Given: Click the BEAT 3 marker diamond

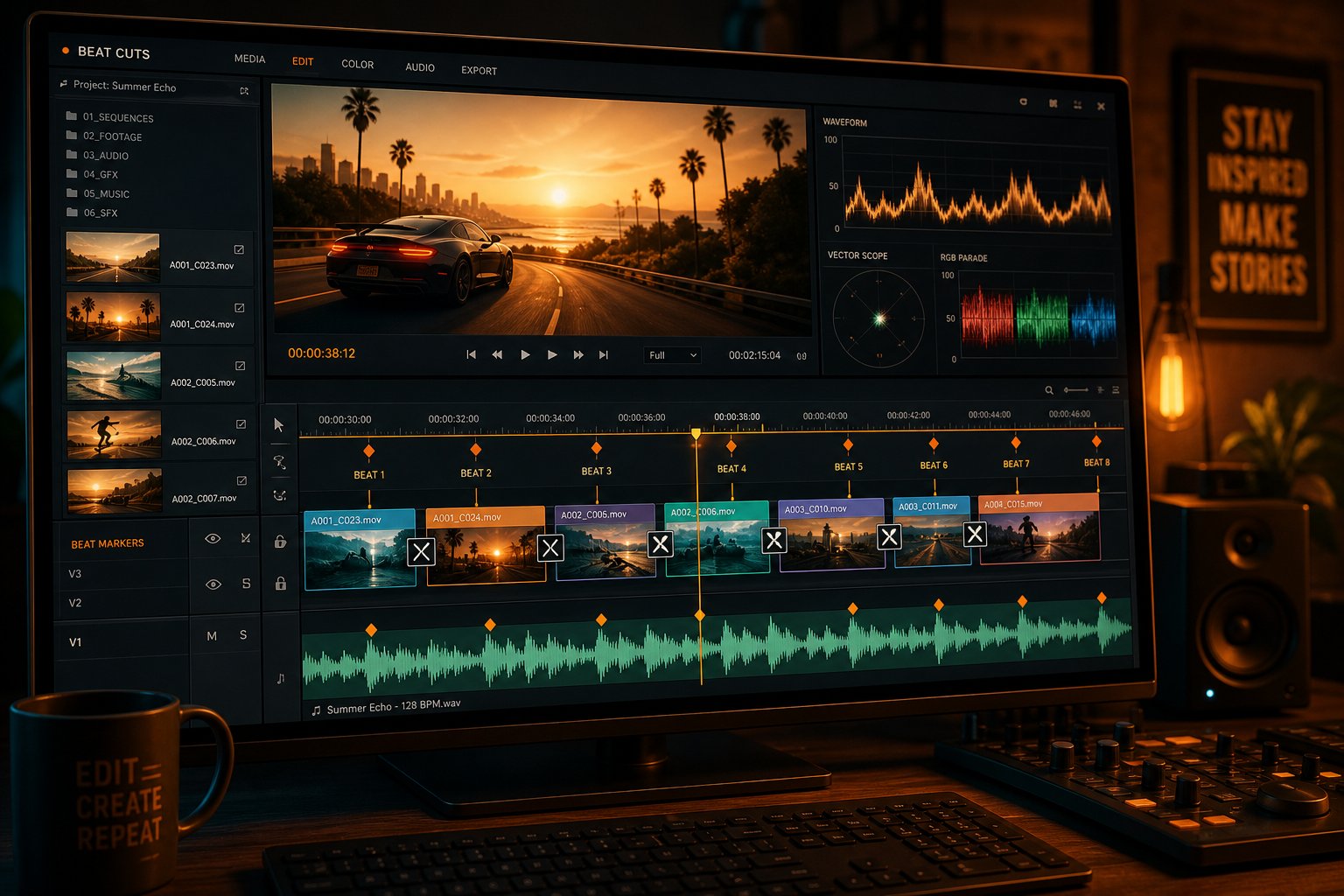Looking at the screenshot, I should click(x=596, y=448).
